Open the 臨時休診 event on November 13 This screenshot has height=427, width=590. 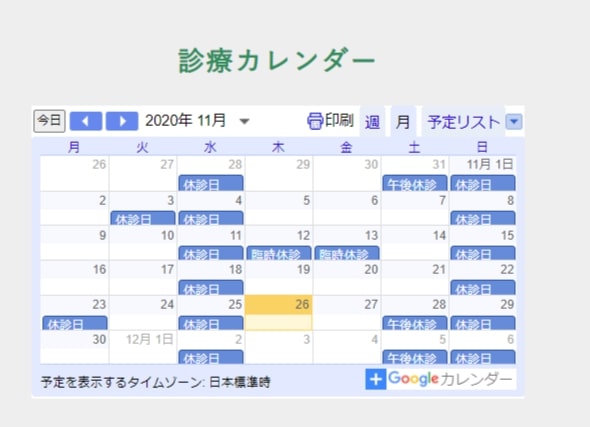(x=347, y=253)
